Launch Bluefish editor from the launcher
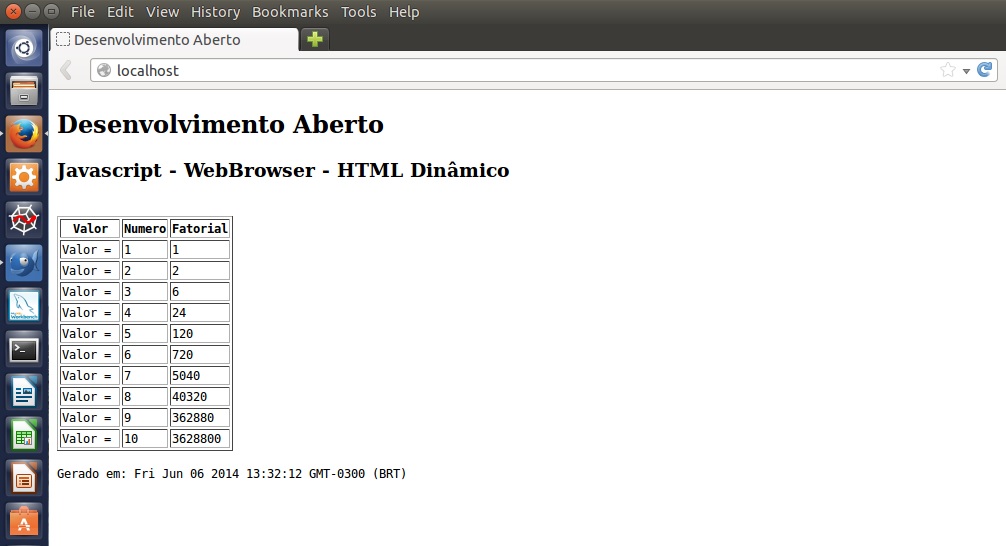This screenshot has width=1006, height=546. click(x=24, y=263)
